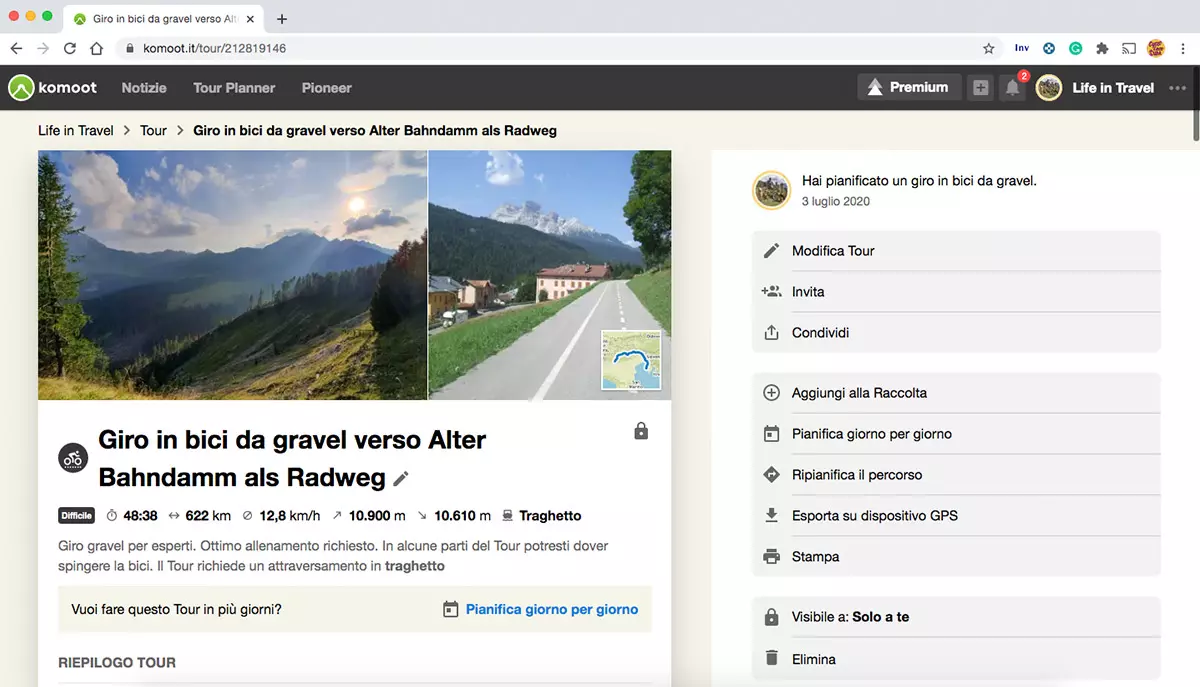
Task: Select Ripianifica il percorso
Action: [x=956, y=475]
